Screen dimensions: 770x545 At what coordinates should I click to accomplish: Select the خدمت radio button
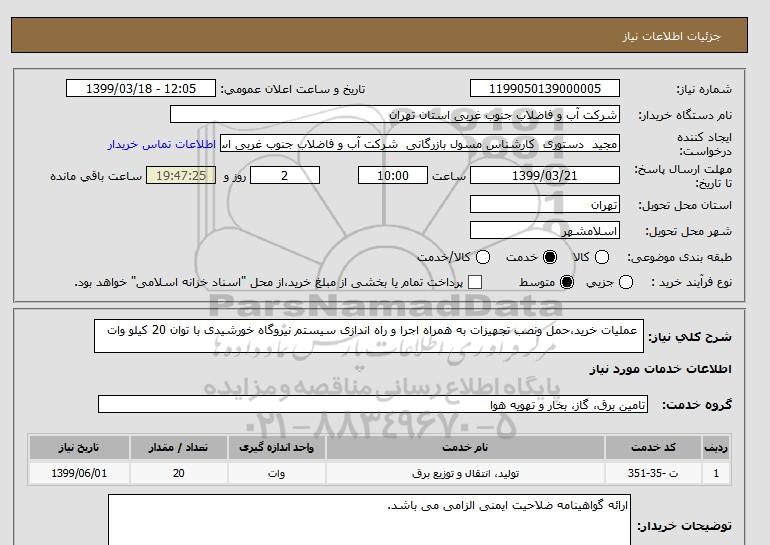point(550,257)
